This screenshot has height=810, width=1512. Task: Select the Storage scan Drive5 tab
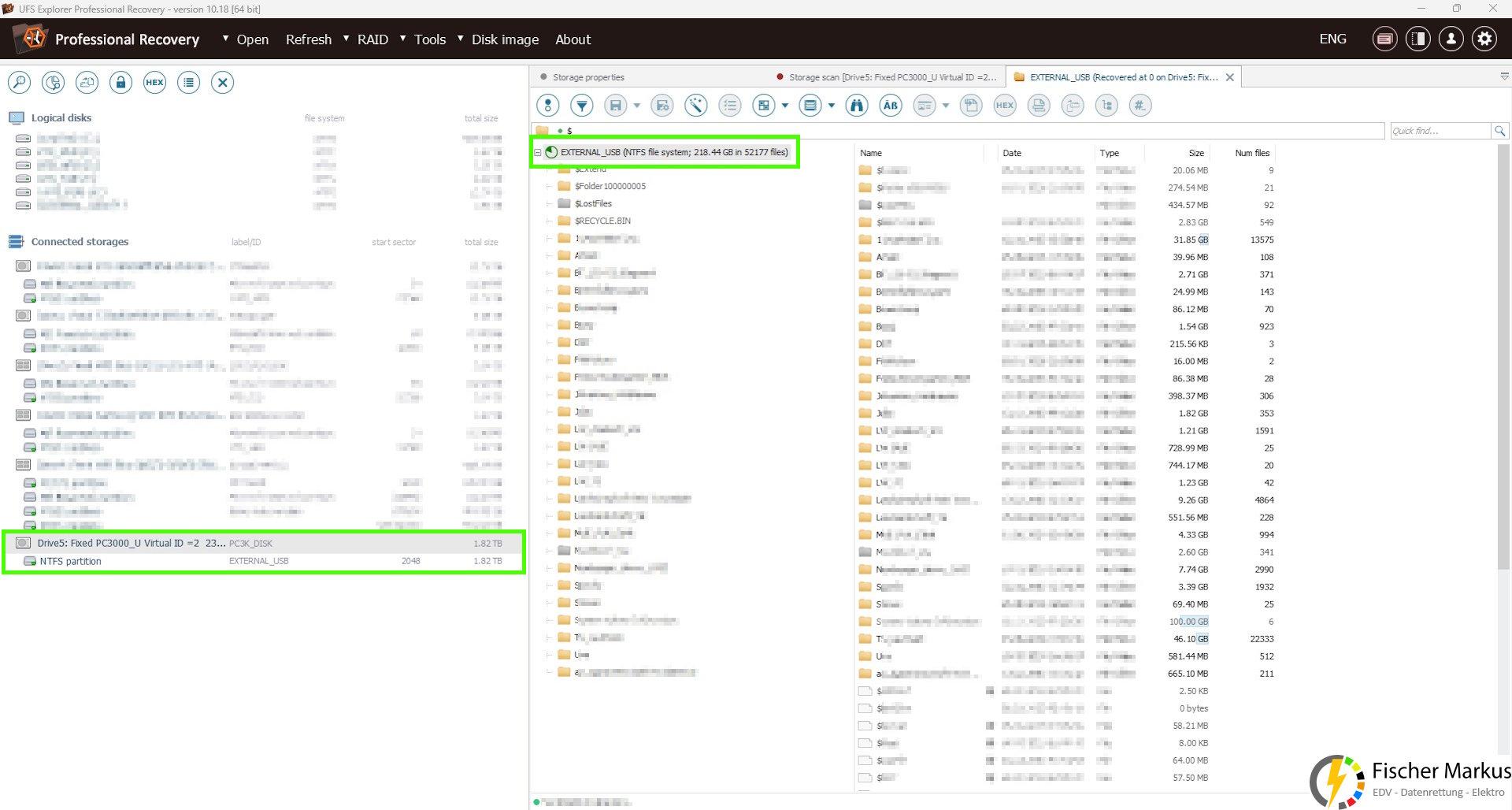click(x=891, y=77)
